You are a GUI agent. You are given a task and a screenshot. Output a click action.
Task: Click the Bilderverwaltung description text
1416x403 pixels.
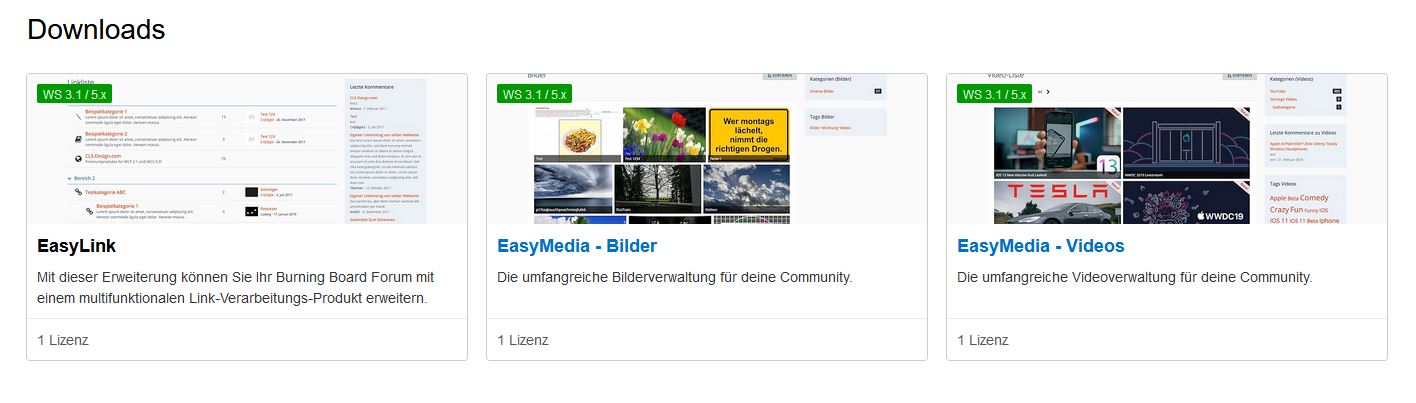pos(674,276)
